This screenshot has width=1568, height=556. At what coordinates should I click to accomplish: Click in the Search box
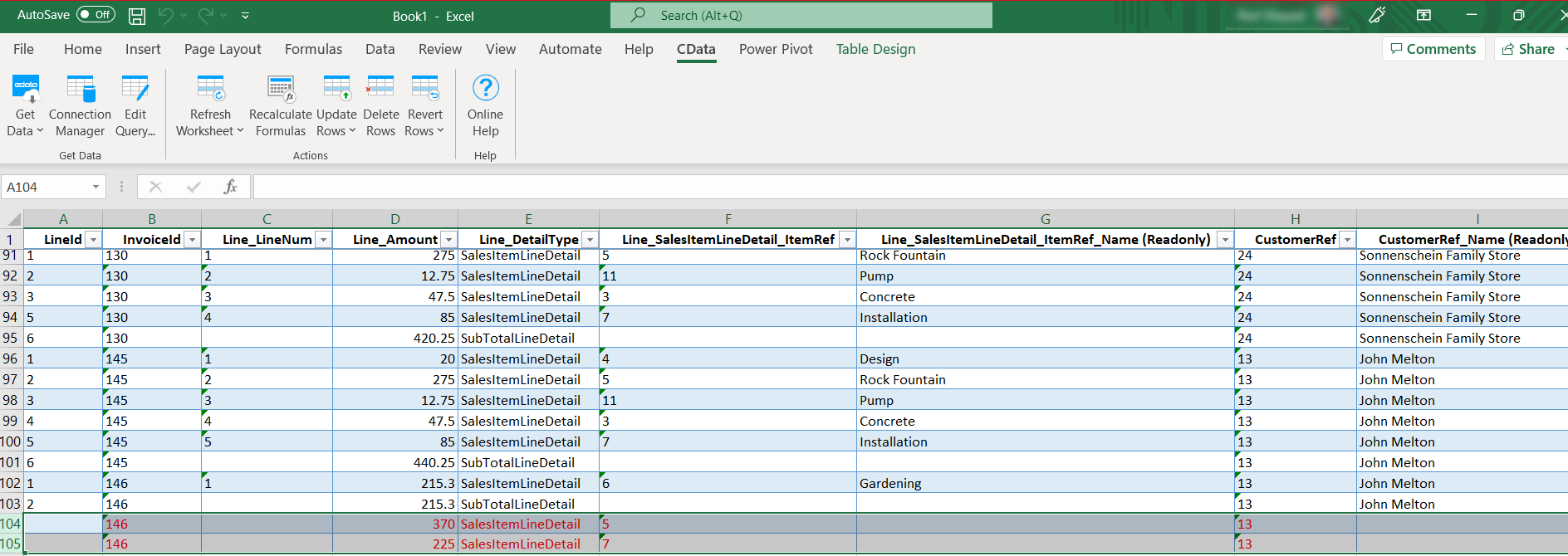(x=801, y=16)
